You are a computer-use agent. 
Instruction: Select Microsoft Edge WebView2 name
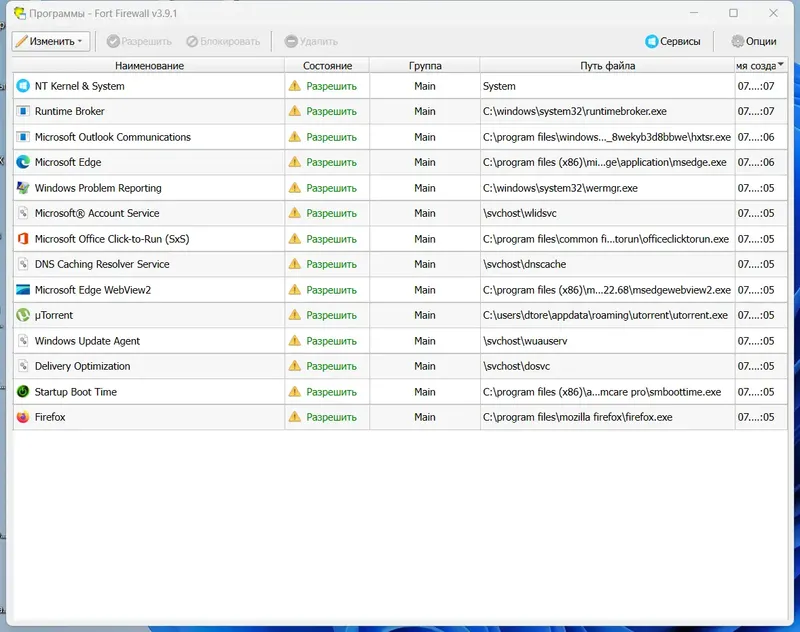point(93,290)
